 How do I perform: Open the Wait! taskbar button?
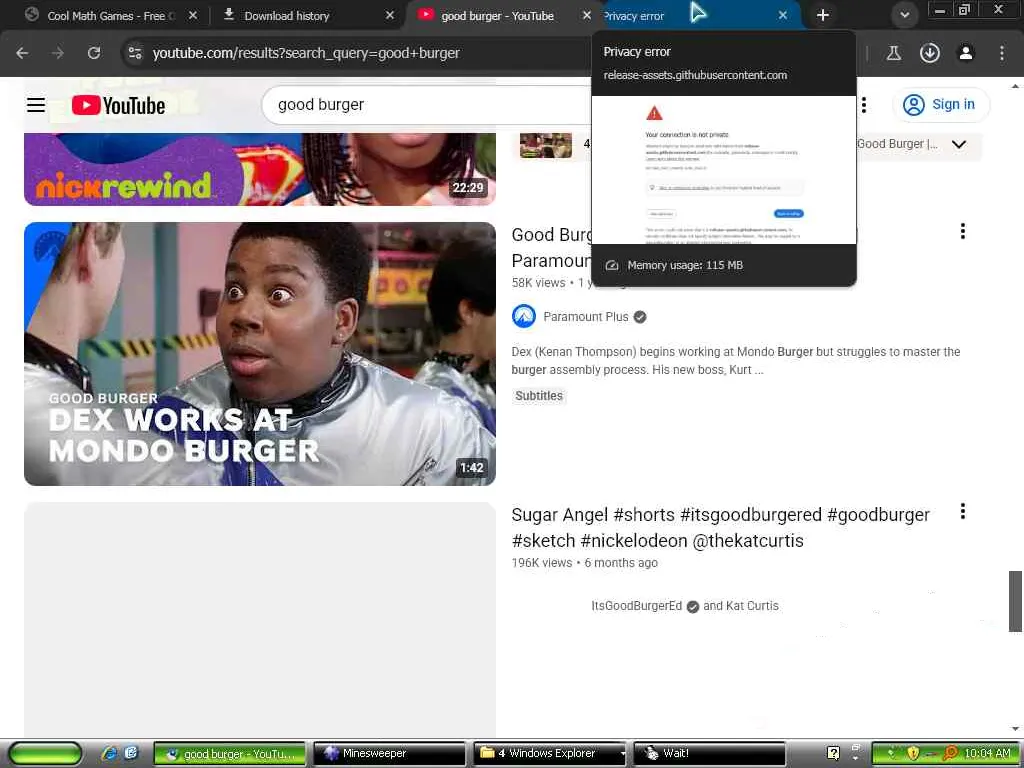coord(709,753)
